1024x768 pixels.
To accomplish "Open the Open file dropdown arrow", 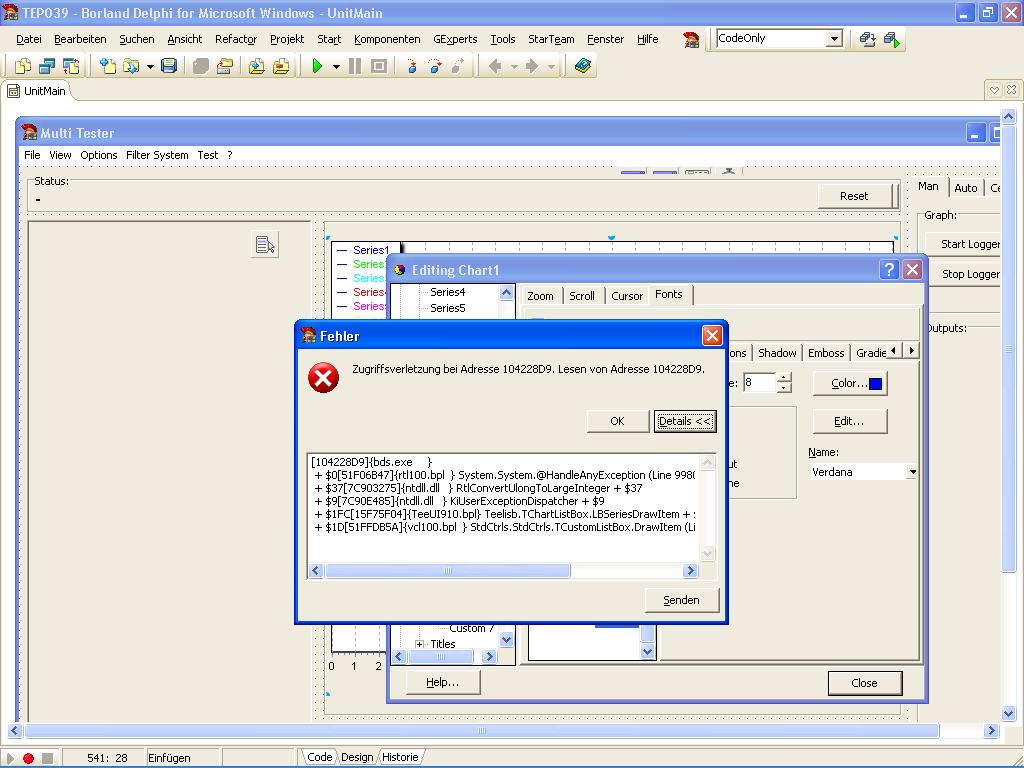I will point(150,66).
